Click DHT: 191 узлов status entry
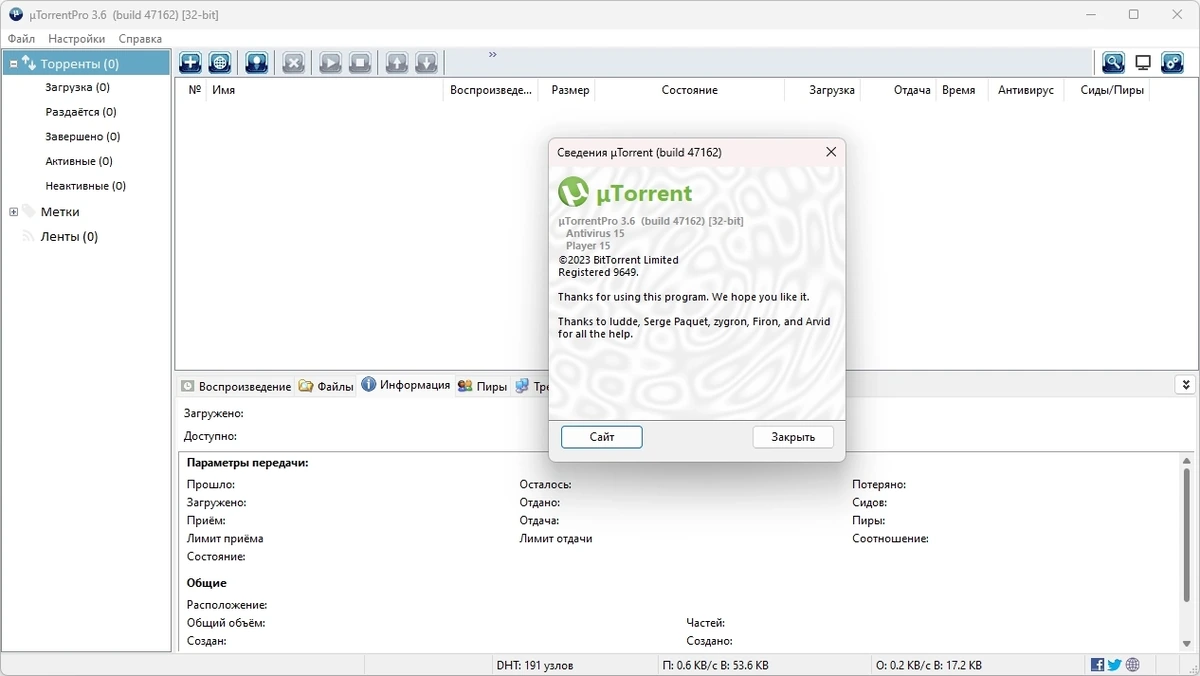The width and height of the screenshot is (1200, 676). (x=534, y=665)
